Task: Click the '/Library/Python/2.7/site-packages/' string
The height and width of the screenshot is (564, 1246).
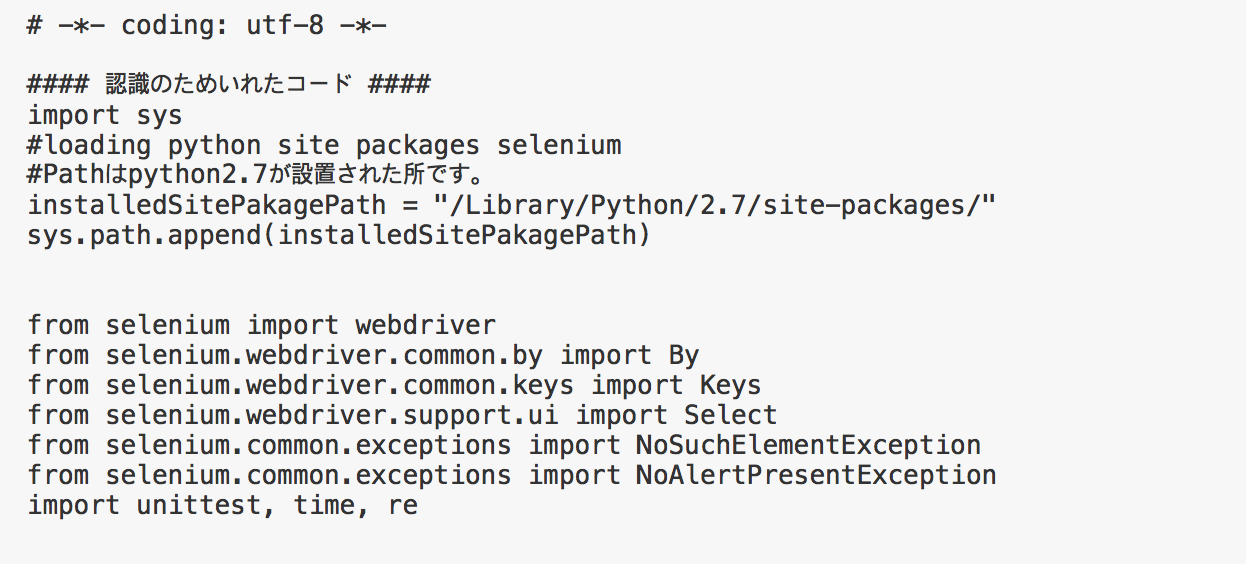Action: 716,206
